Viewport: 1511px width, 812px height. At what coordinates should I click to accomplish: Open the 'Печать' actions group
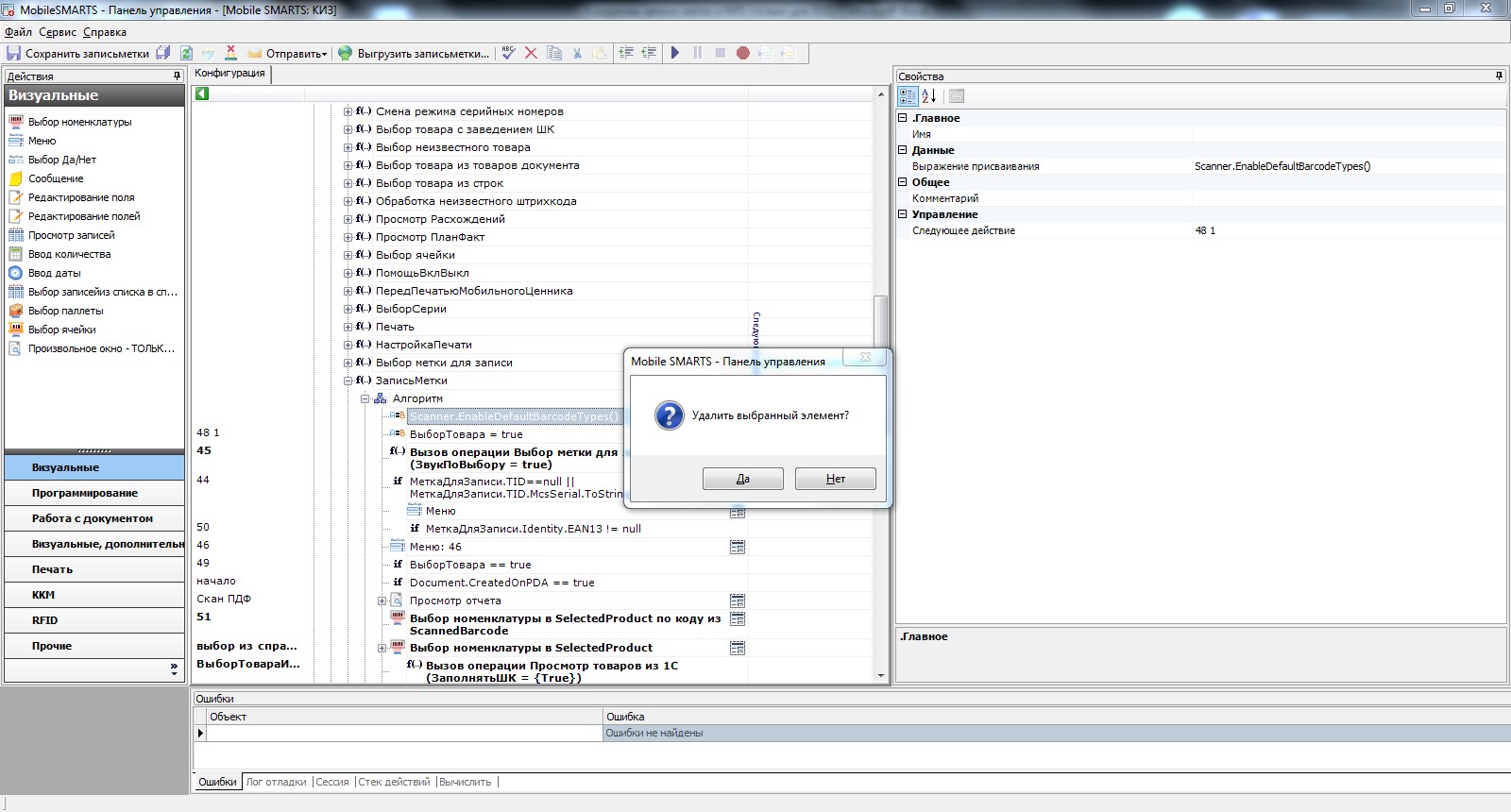pyautogui.click(x=94, y=569)
